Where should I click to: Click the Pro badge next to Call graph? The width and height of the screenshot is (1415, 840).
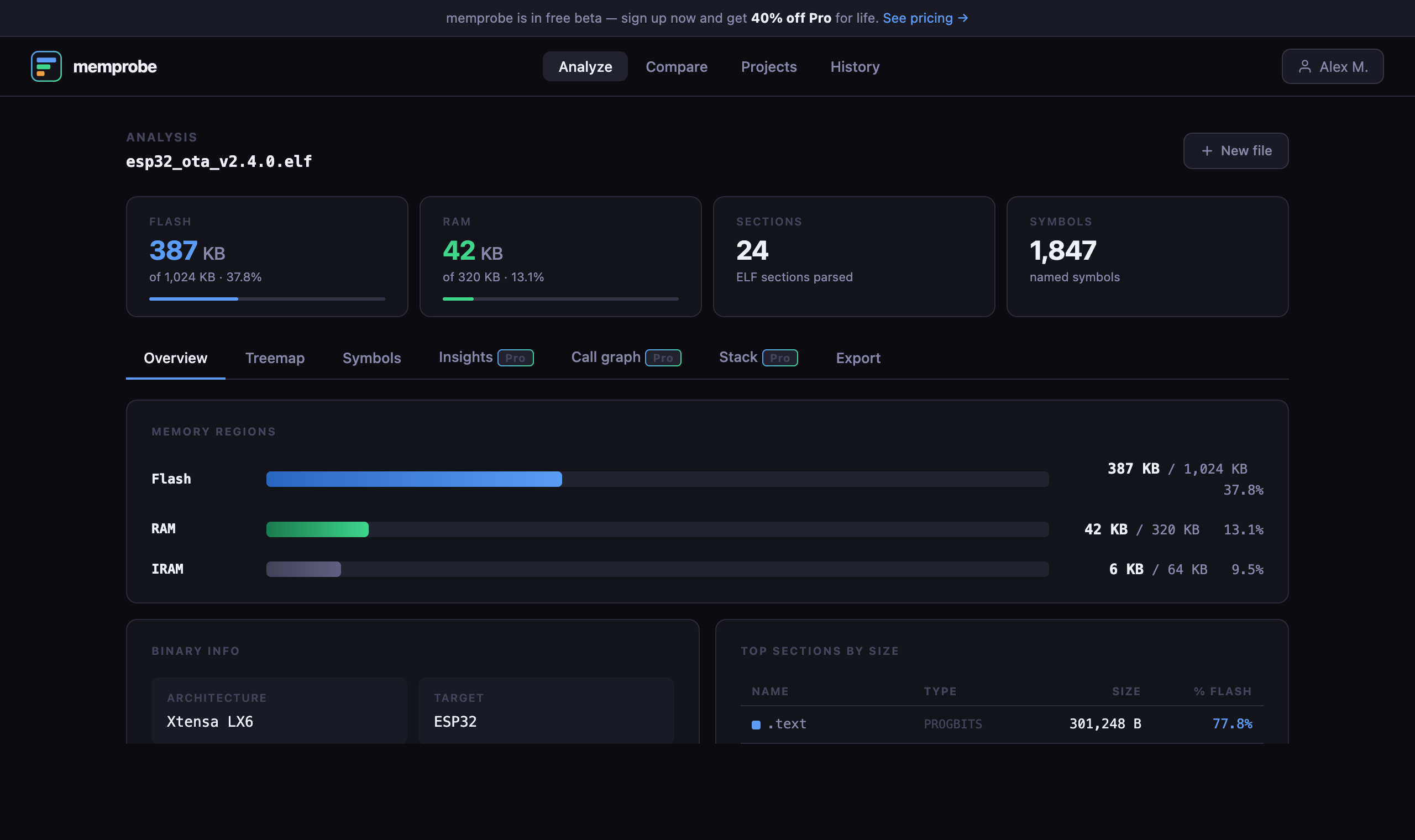coord(663,358)
